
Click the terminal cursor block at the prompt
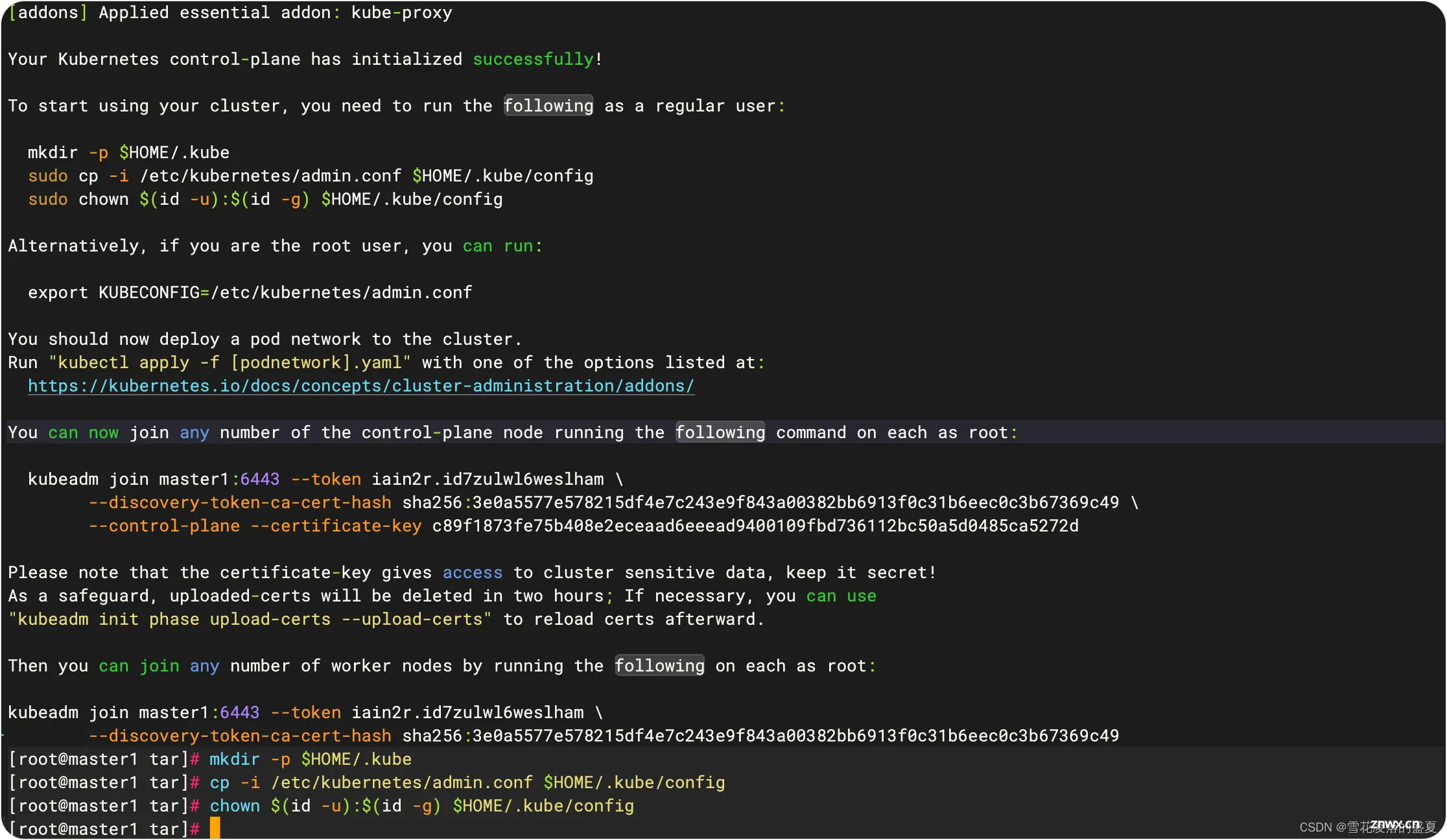(215, 828)
